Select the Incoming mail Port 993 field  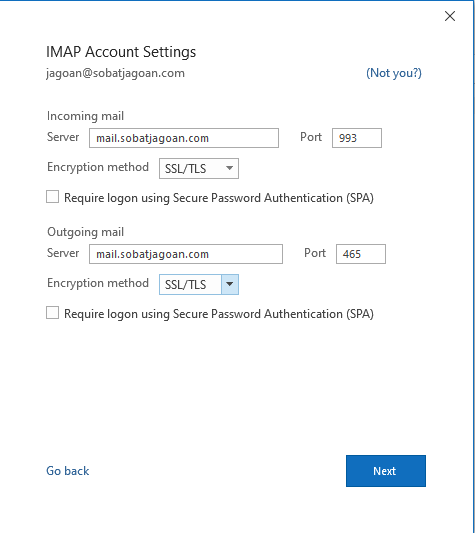[357, 138]
